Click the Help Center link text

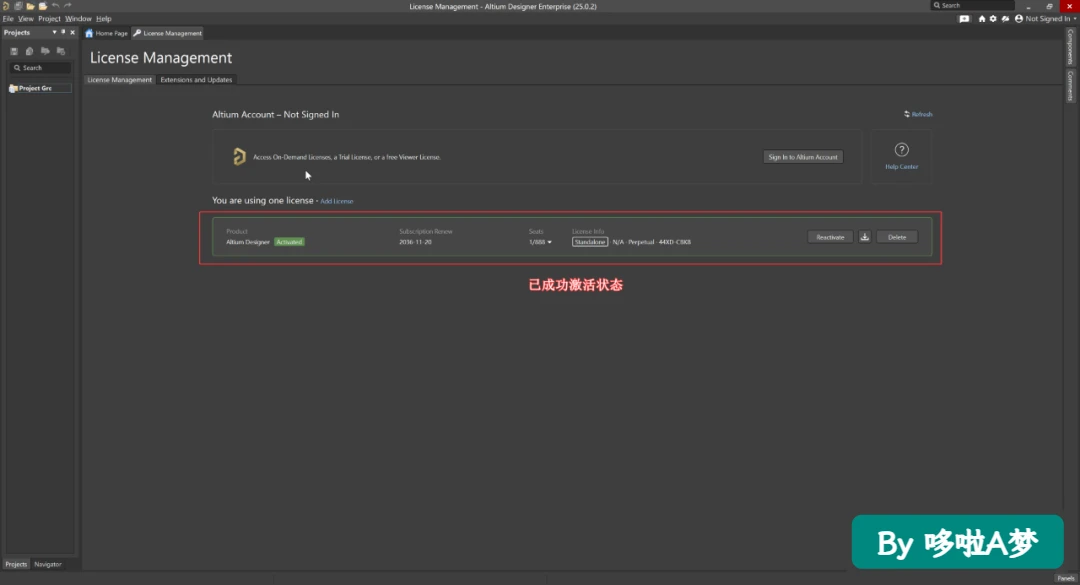(902, 167)
